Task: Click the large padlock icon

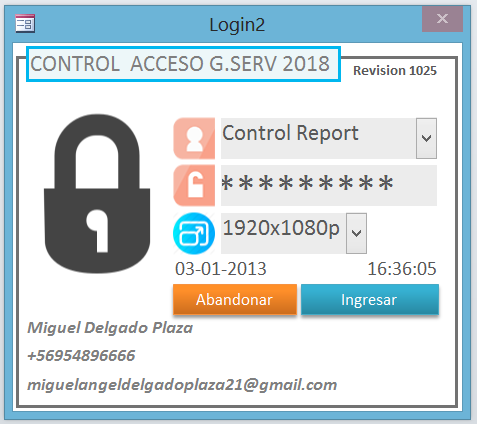Action: click(97, 194)
